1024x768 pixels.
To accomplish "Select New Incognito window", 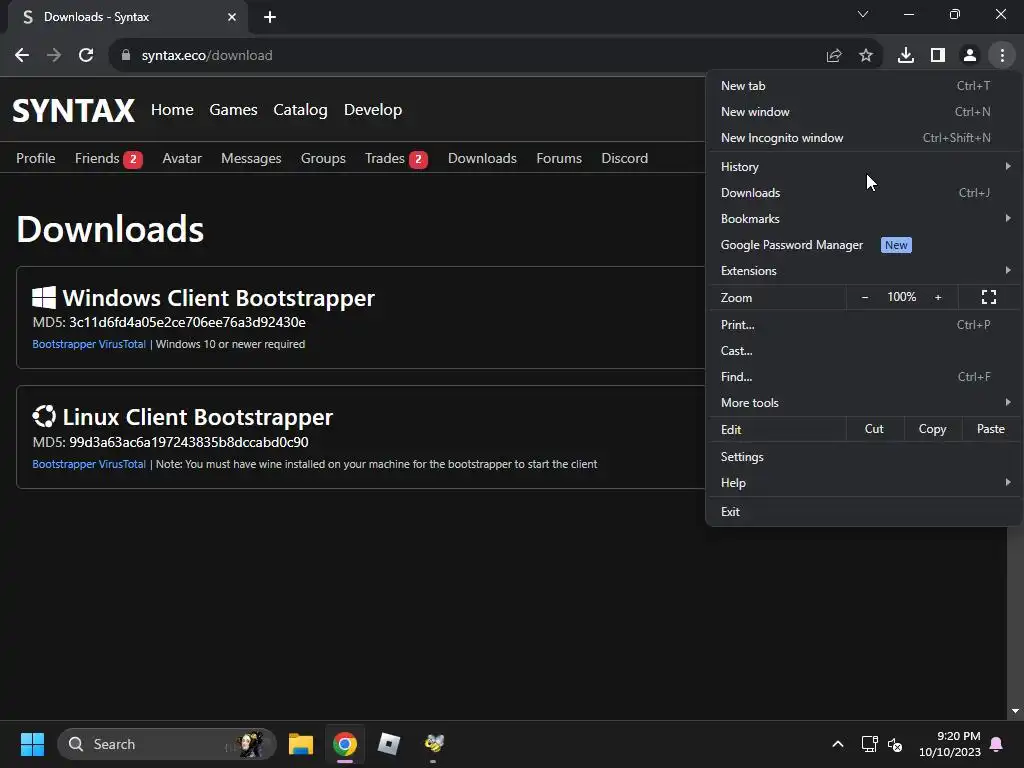I will (x=864, y=138).
